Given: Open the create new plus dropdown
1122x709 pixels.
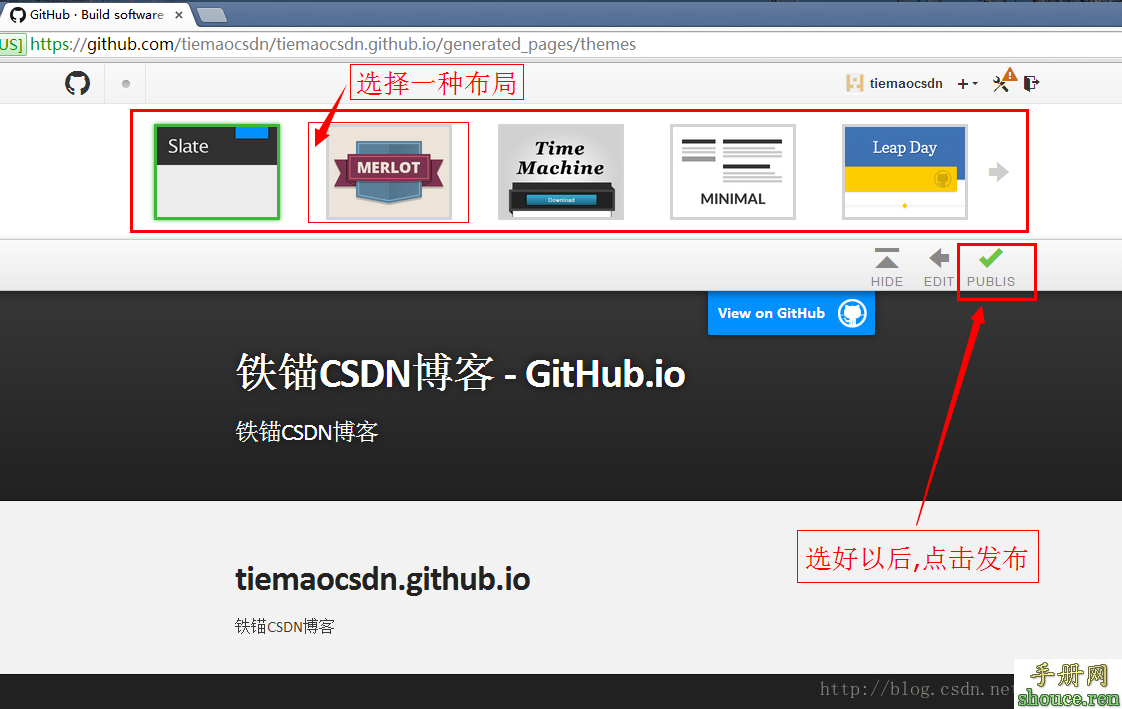Looking at the screenshot, I should [967, 84].
